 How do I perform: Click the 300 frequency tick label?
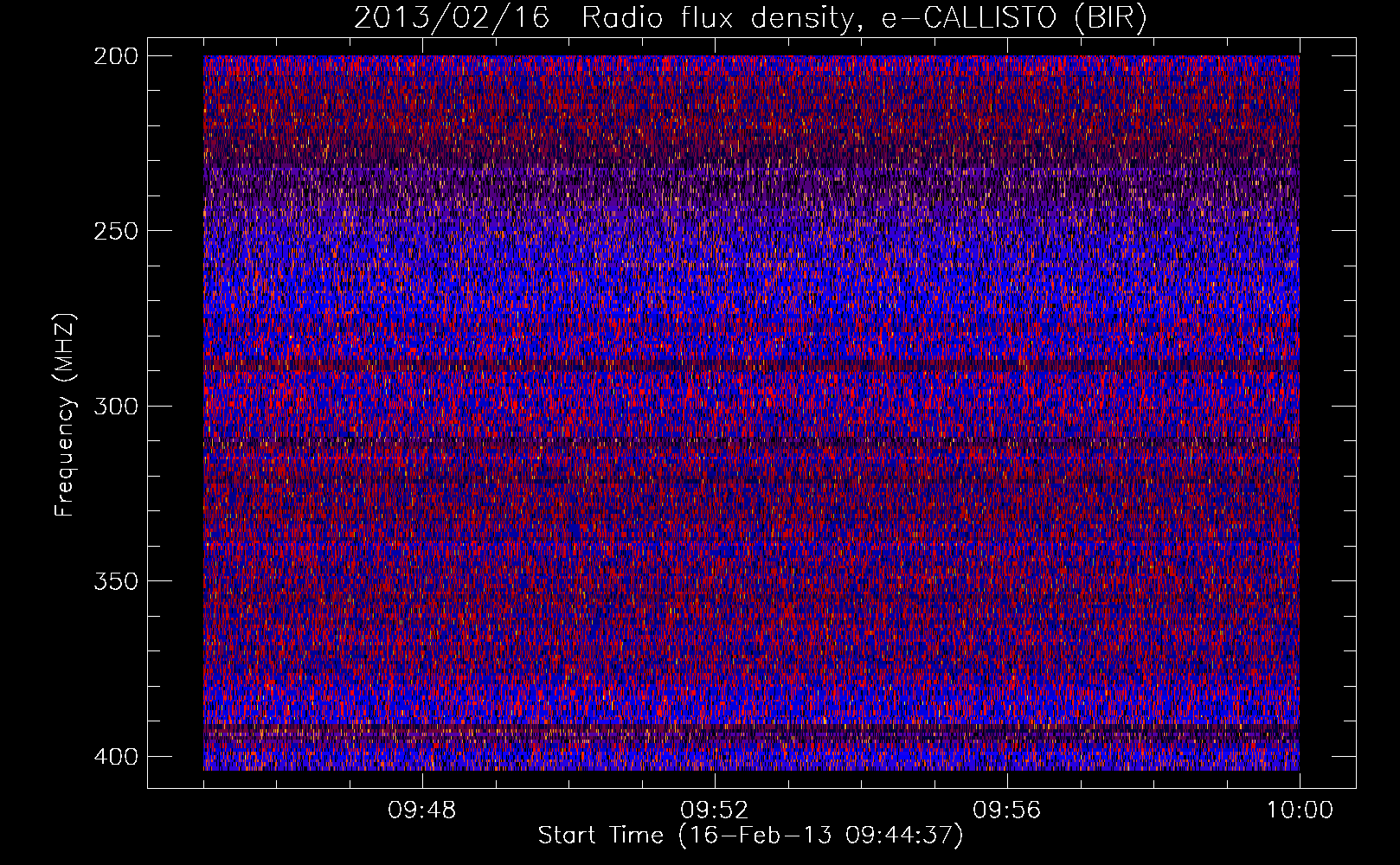(116, 407)
